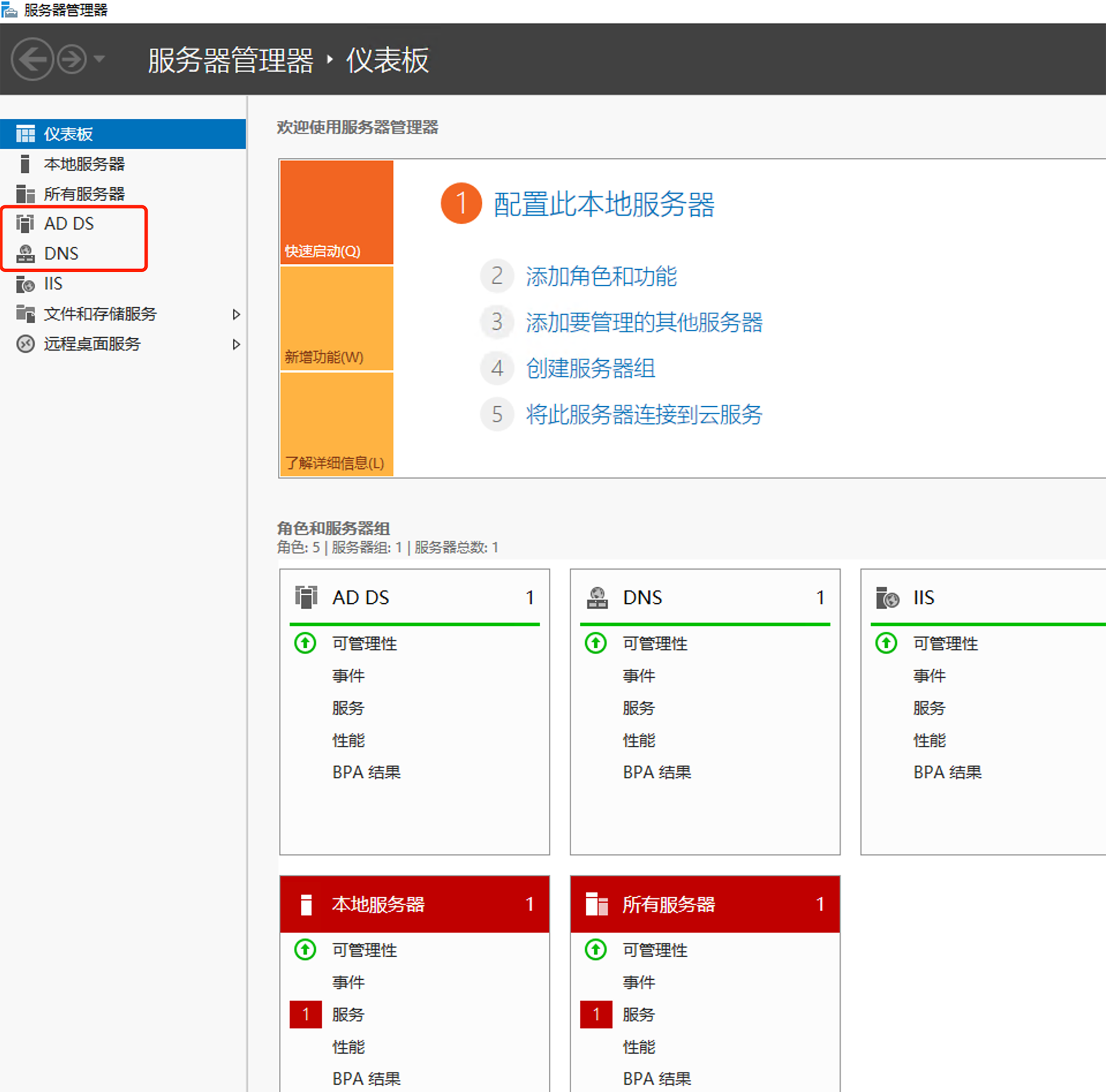Click the 添加要管理的其他服务器 link
The height and width of the screenshot is (1092, 1106).
[644, 322]
